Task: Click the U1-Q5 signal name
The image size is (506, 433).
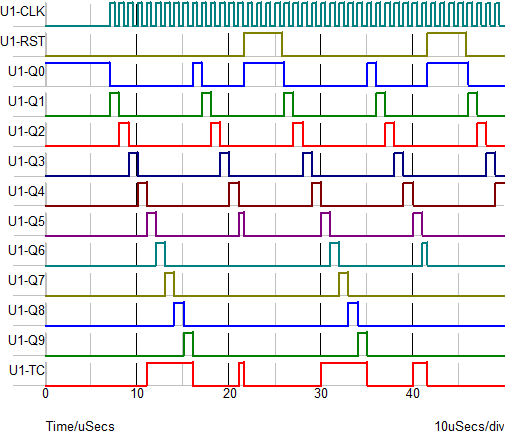Action: (x=26, y=221)
